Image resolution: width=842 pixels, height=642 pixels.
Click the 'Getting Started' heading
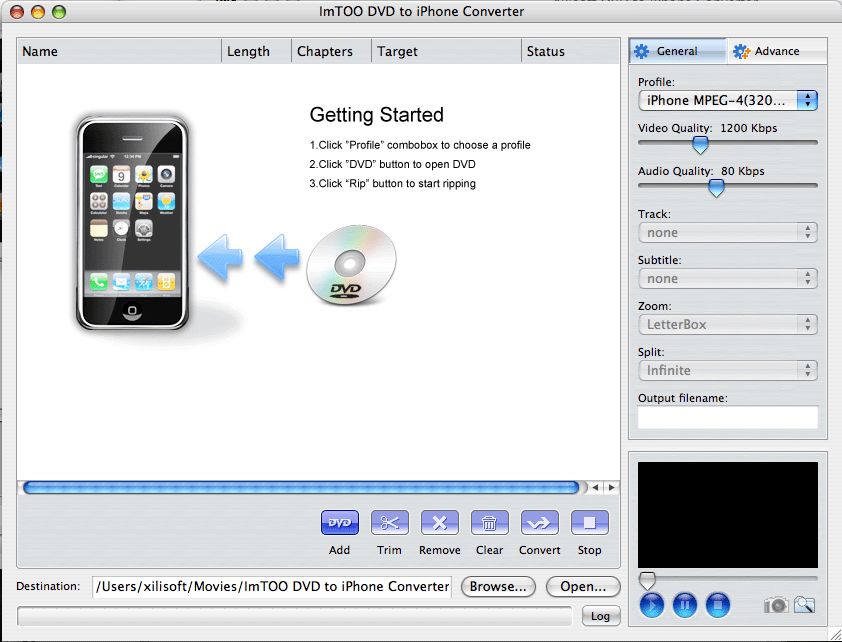point(376,115)
